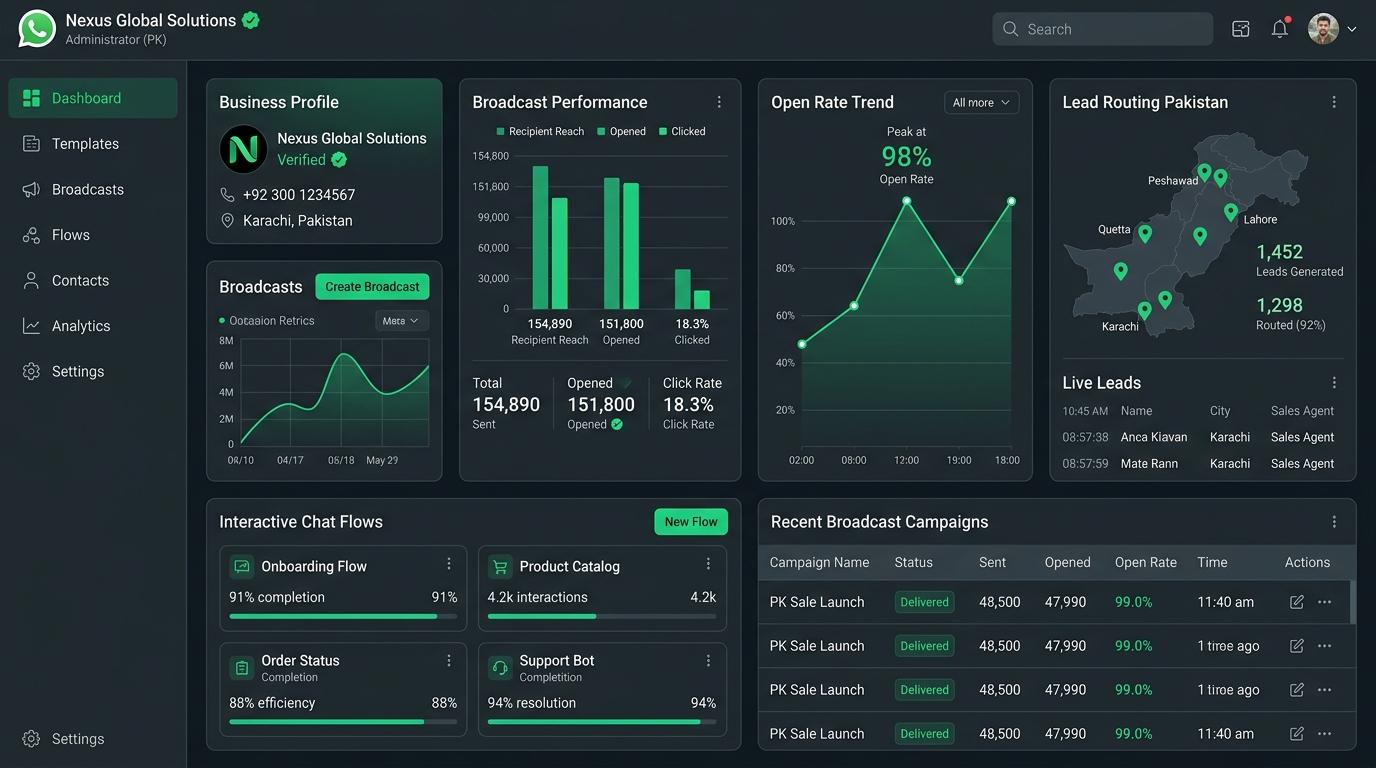
Task: Click the Onboarding Flow progress bar
Action: click(x=343, y=616)
